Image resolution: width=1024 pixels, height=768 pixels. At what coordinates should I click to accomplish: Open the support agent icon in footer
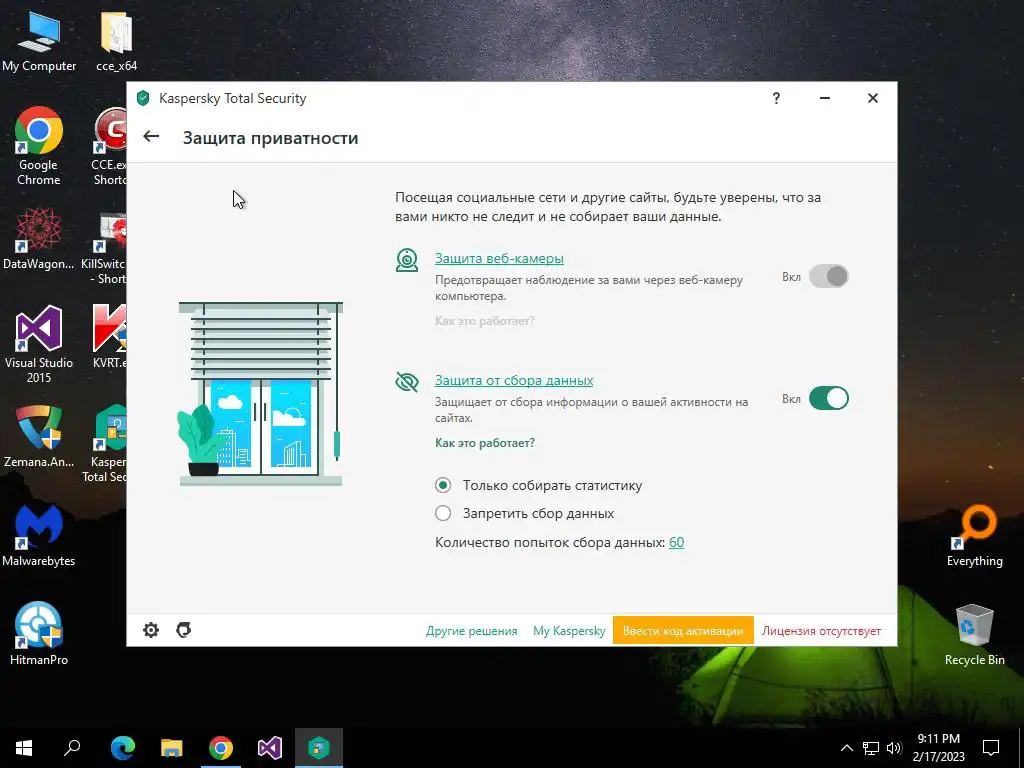tap(184, 630)
